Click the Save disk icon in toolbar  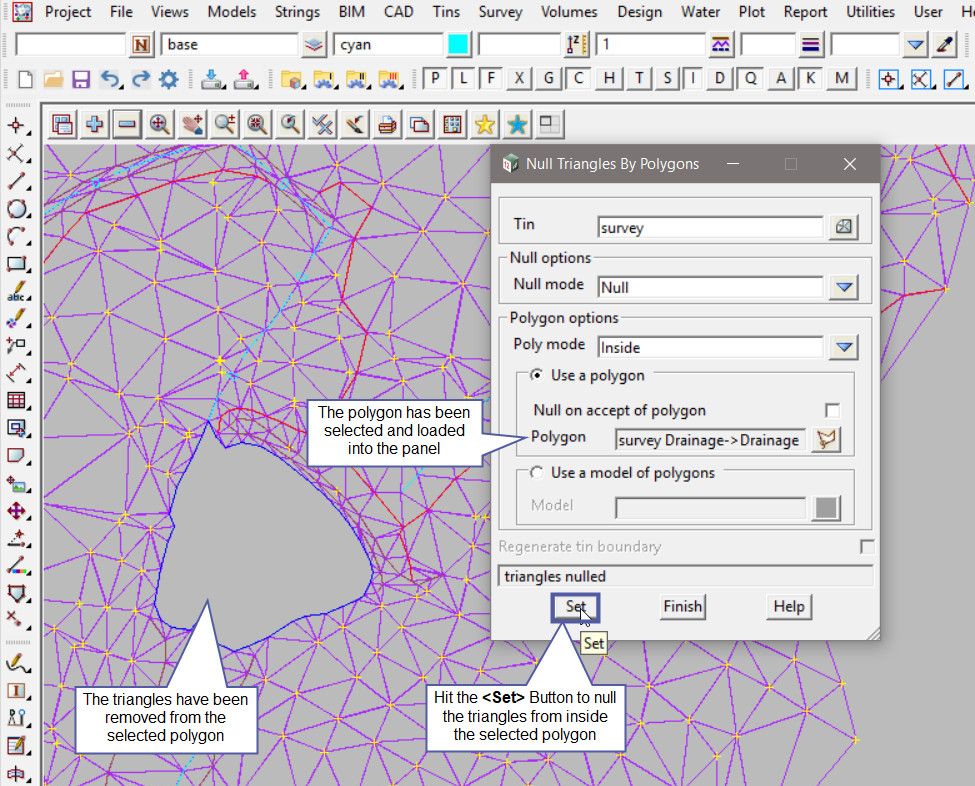pyautogui.click(x=81, y=79)
